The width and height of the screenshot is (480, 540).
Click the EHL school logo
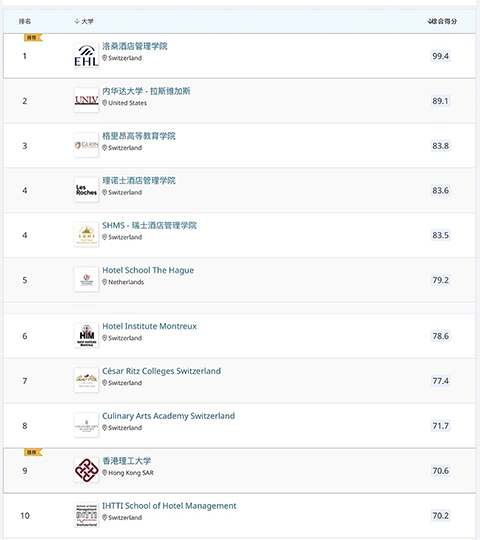[86, 55]
